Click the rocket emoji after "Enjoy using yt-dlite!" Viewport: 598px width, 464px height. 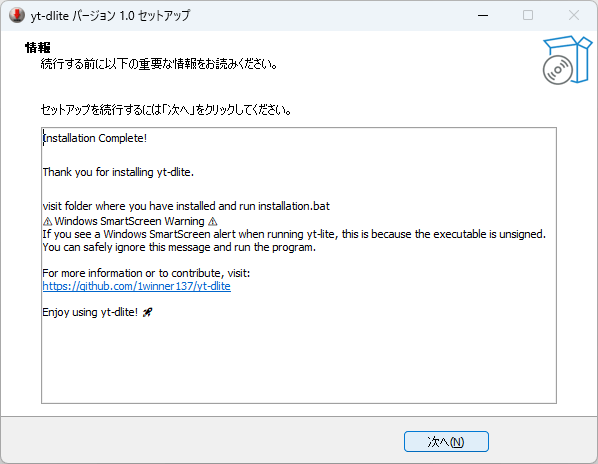pos(147,313)
